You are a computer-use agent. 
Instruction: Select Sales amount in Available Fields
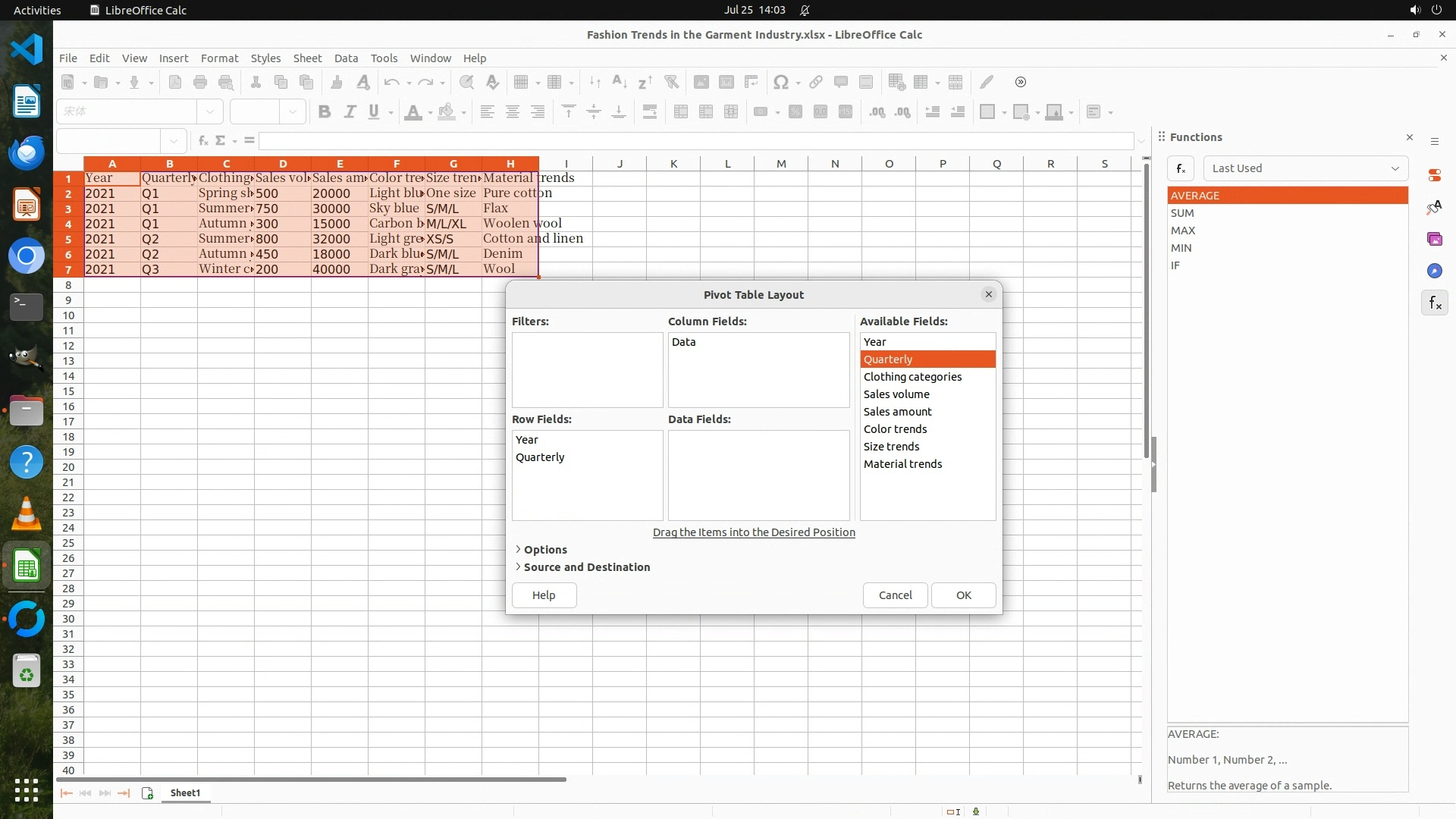[897, 412]
